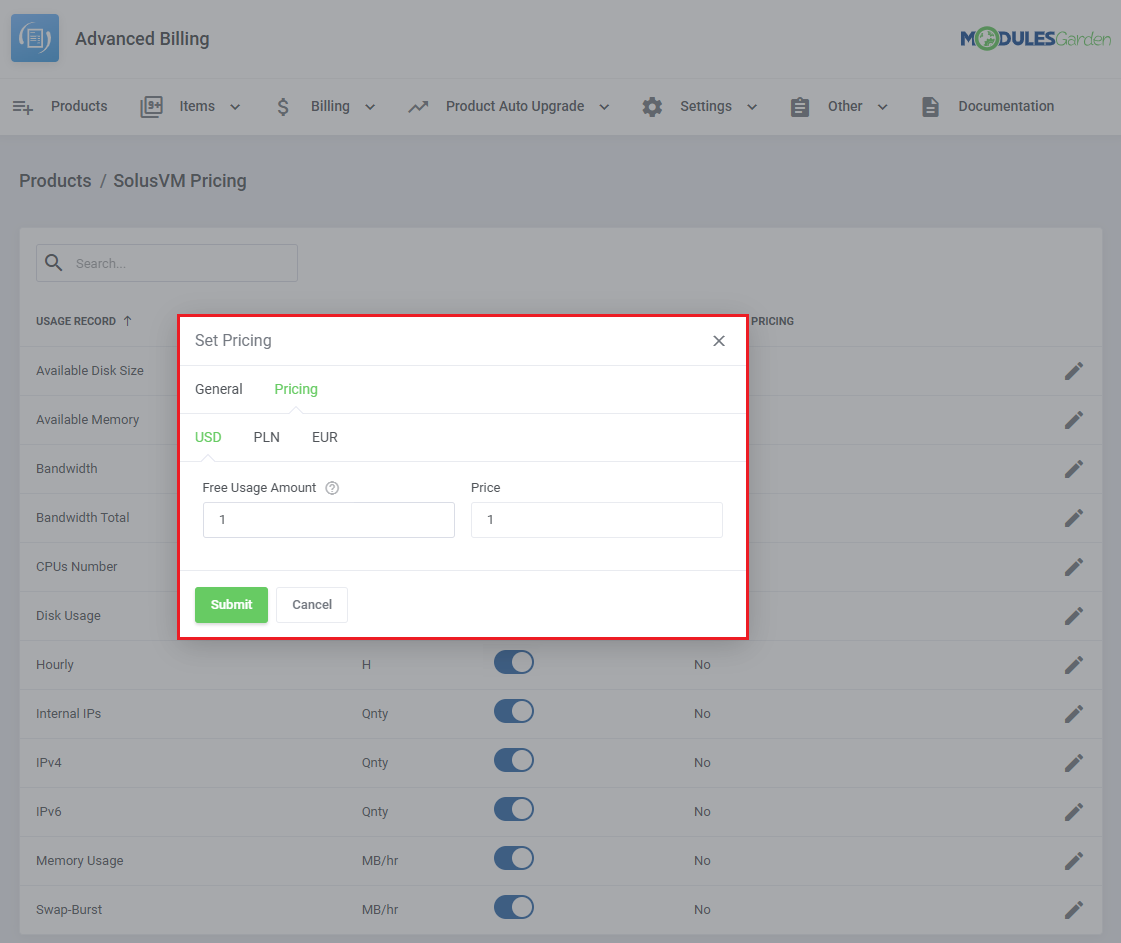The image size is (1121, 943).
Task: Edit the CPUs Number record
Action: [x=1074, y=567]
